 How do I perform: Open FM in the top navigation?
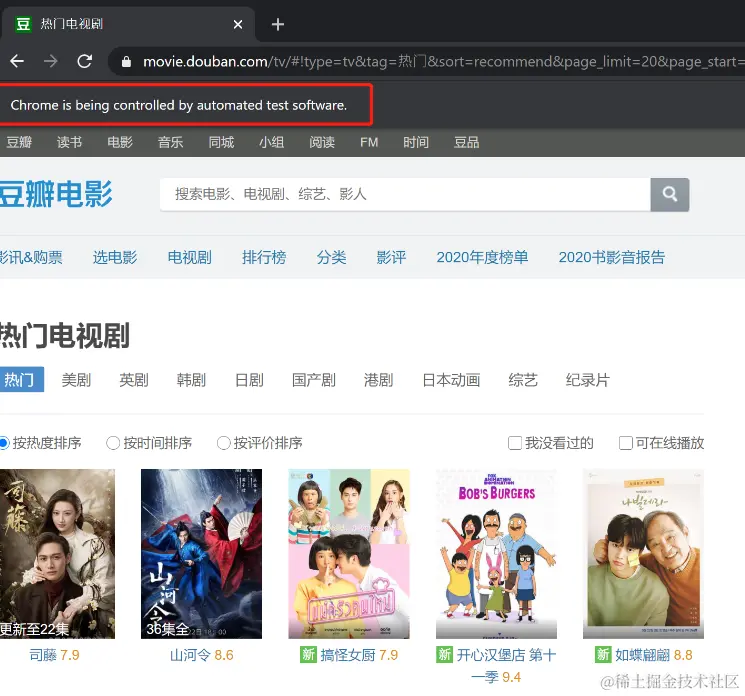pyautogui.click(x=369, y=142)
